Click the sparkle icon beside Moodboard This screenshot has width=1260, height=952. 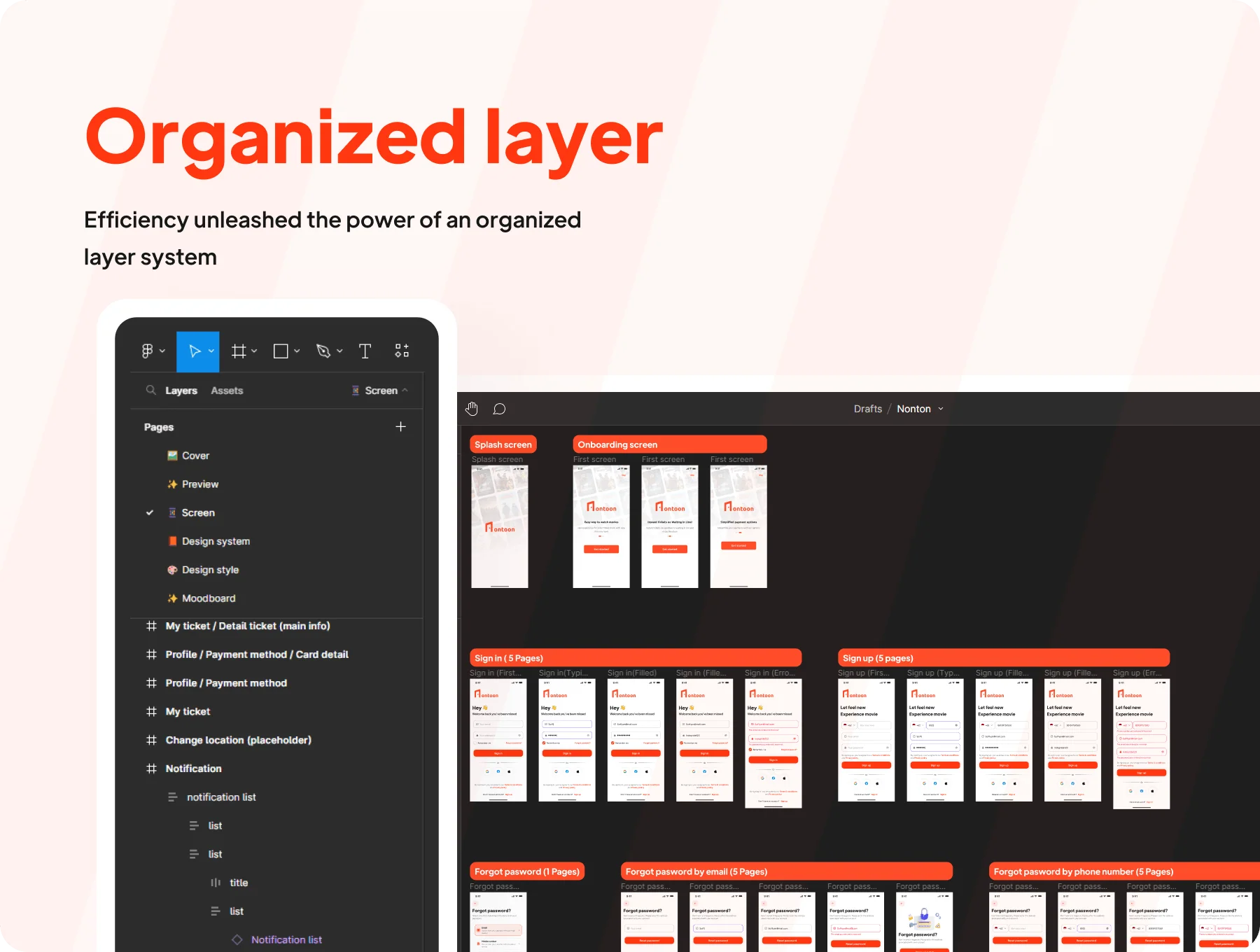tap(172, 598)
